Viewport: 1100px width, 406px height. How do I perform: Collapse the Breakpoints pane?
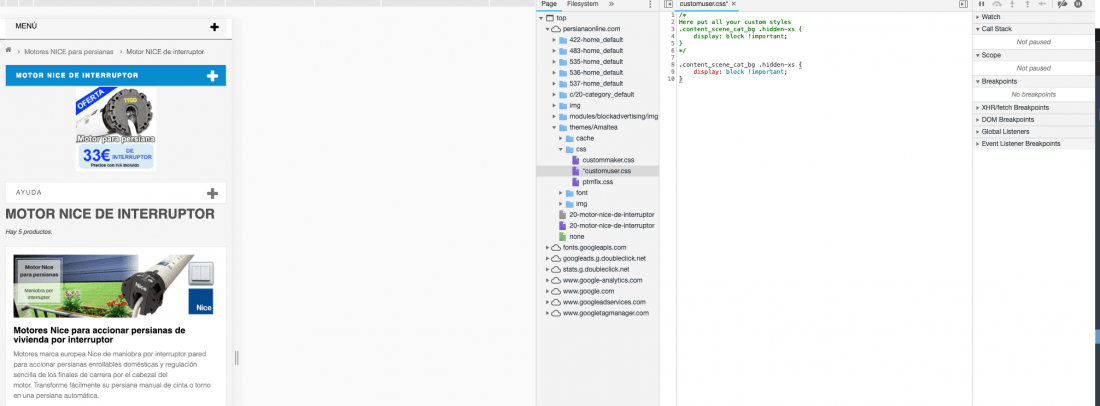978,81
